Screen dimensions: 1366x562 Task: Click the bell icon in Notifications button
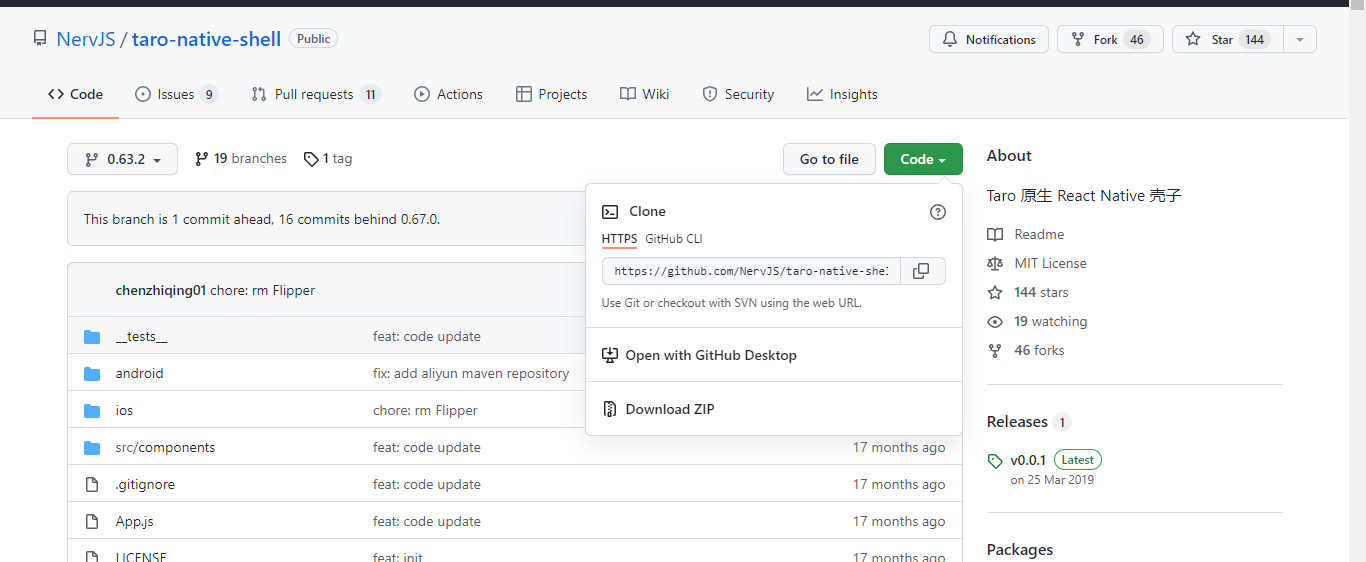[x=950, y=39]
